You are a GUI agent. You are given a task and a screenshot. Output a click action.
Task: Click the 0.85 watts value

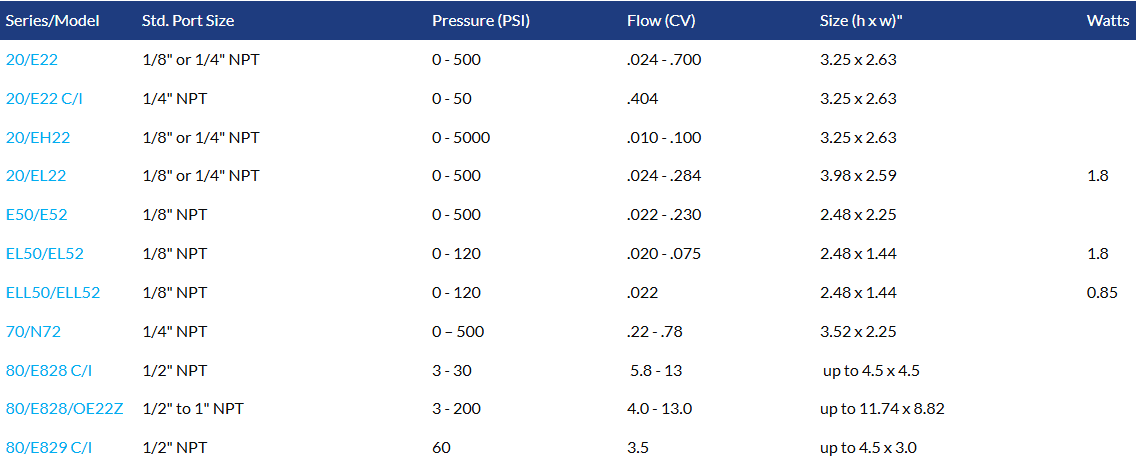click(x=1101, y=293)
